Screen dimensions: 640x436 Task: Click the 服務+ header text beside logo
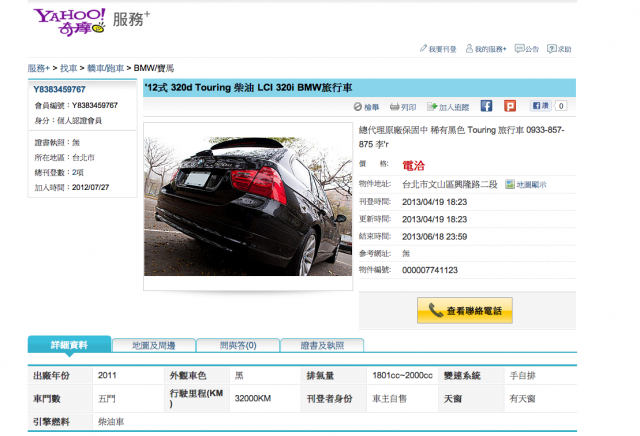131,19
